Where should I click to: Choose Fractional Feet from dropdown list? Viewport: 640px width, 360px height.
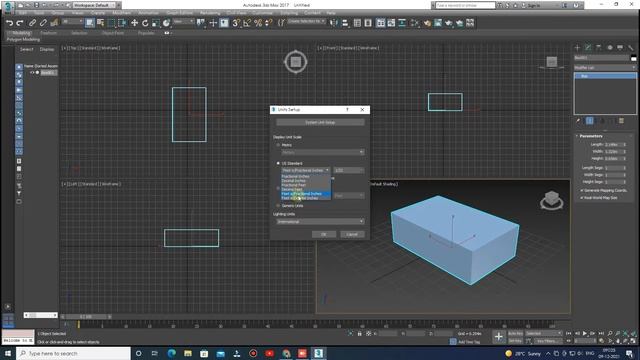click(x=306, y=185)
